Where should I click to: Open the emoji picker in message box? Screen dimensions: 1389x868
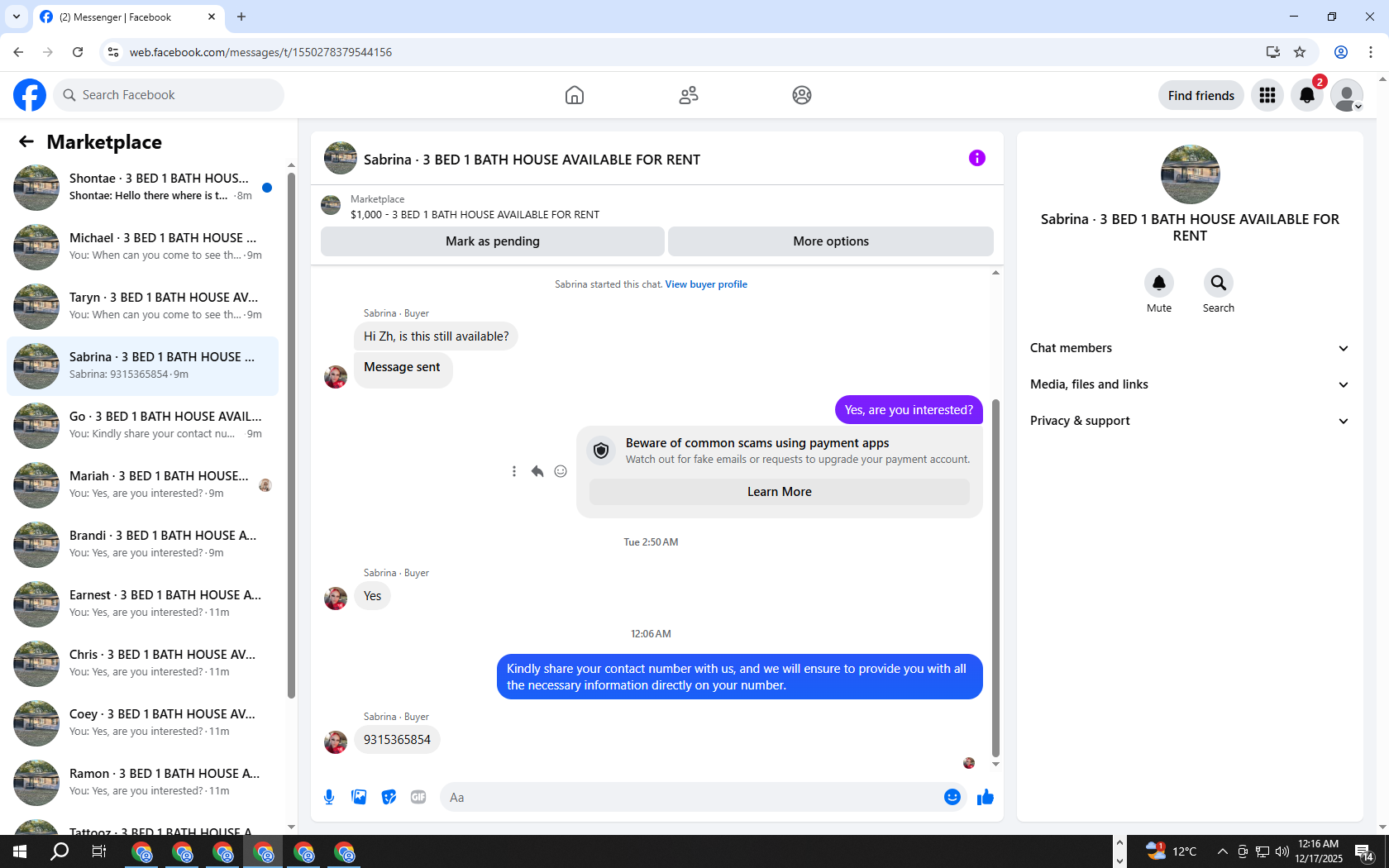[952, 797]
